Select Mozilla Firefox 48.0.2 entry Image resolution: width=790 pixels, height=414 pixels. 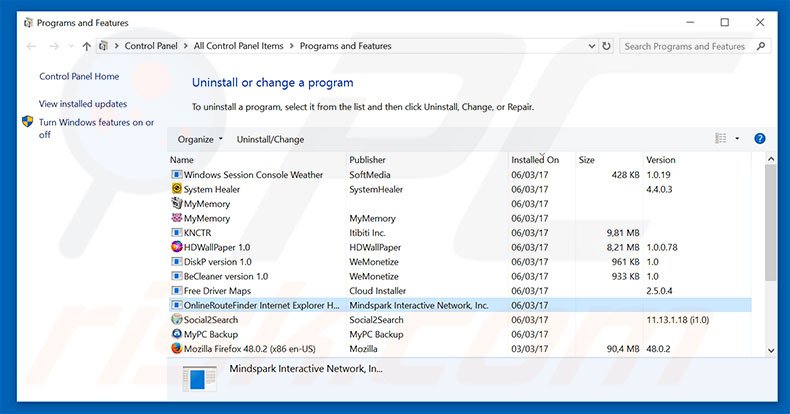(459, 349)
